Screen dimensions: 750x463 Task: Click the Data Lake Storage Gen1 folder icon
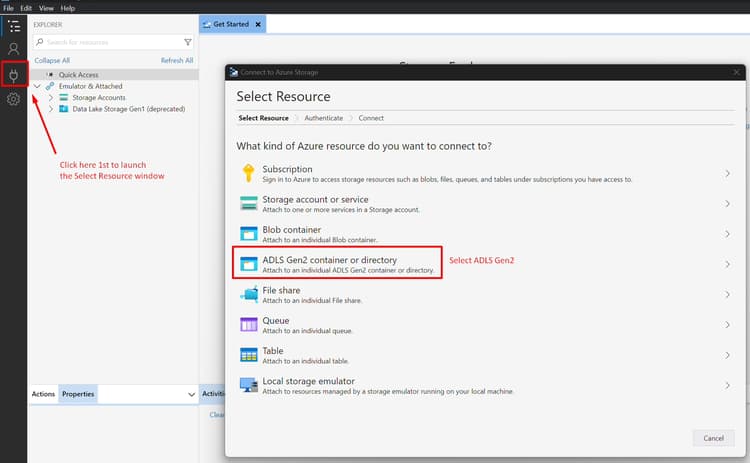(x=64, y=109)
